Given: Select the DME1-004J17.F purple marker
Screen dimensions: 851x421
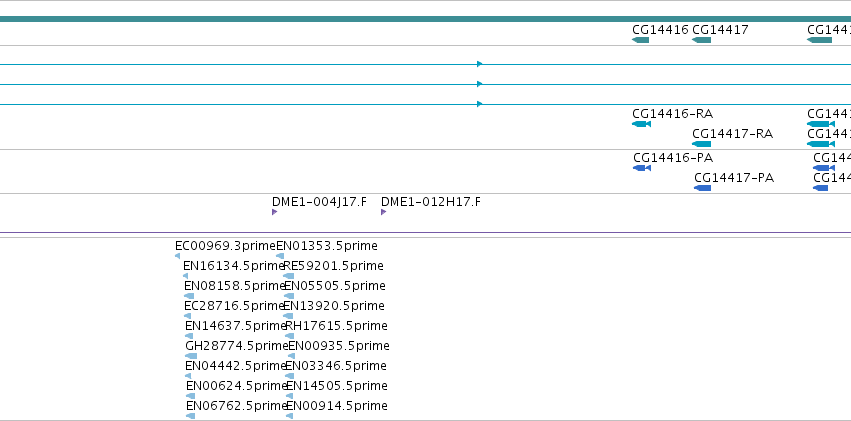Looking at the screenshot, I should tap(275, 212).
